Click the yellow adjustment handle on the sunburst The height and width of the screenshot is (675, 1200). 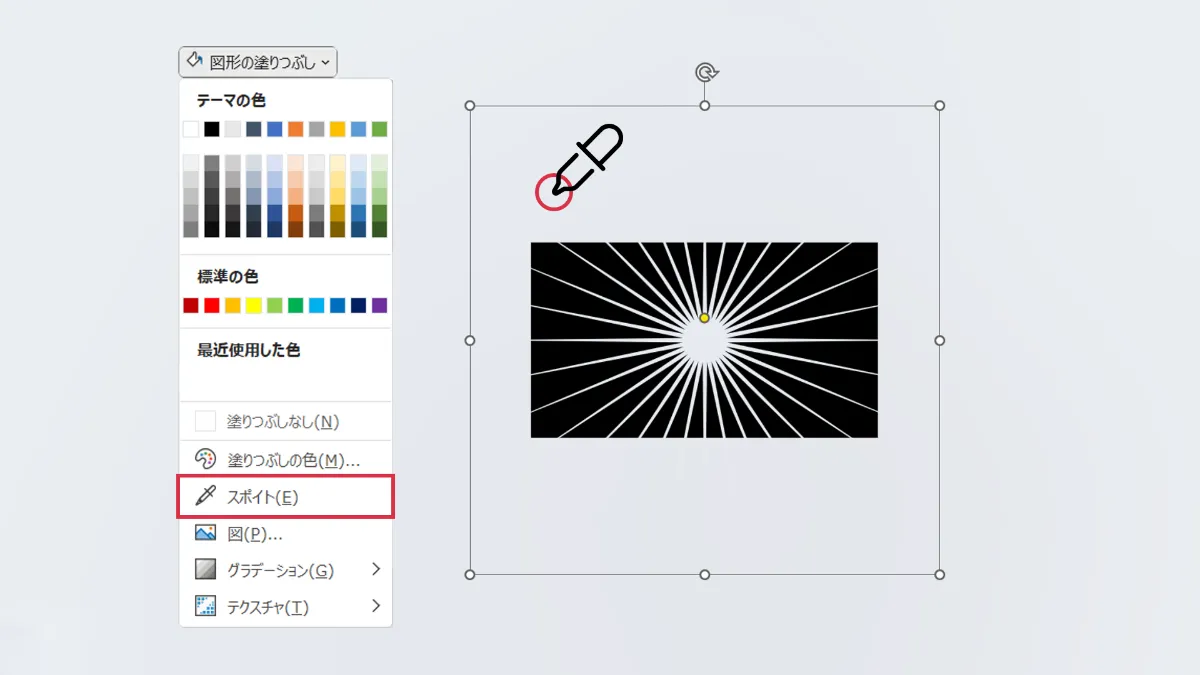[x=704, y=318]
